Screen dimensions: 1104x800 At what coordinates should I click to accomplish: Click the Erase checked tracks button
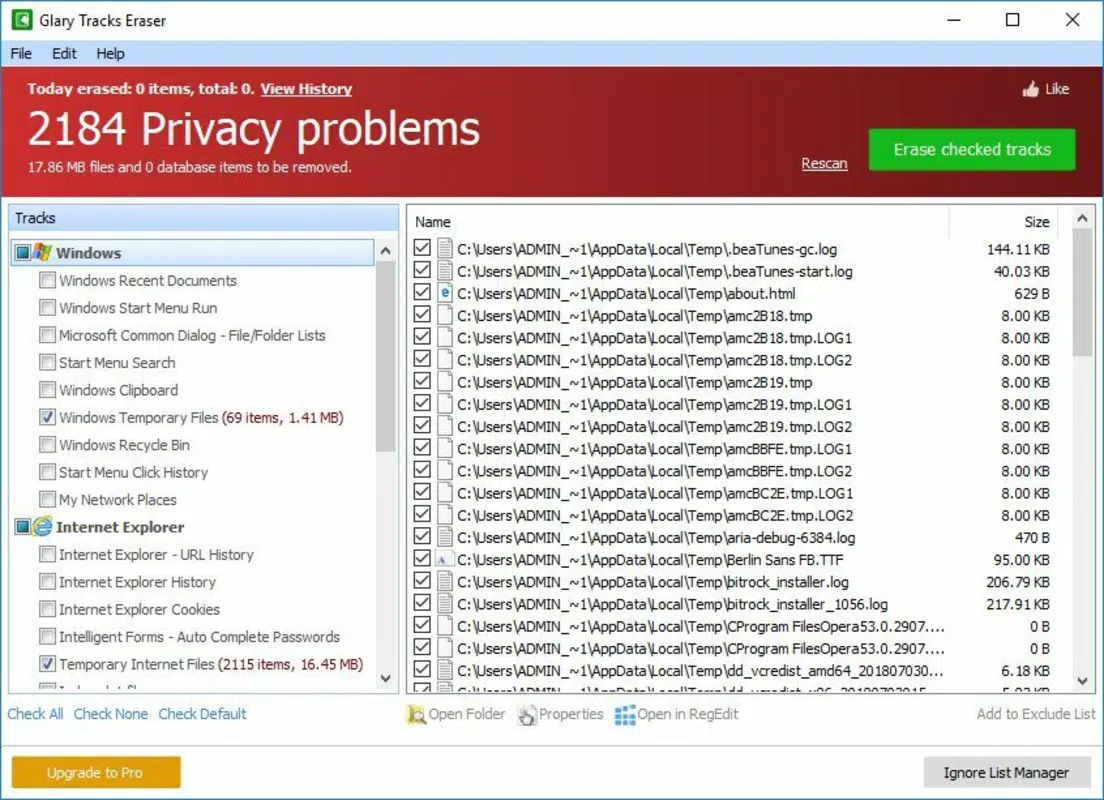pos(972,149)
